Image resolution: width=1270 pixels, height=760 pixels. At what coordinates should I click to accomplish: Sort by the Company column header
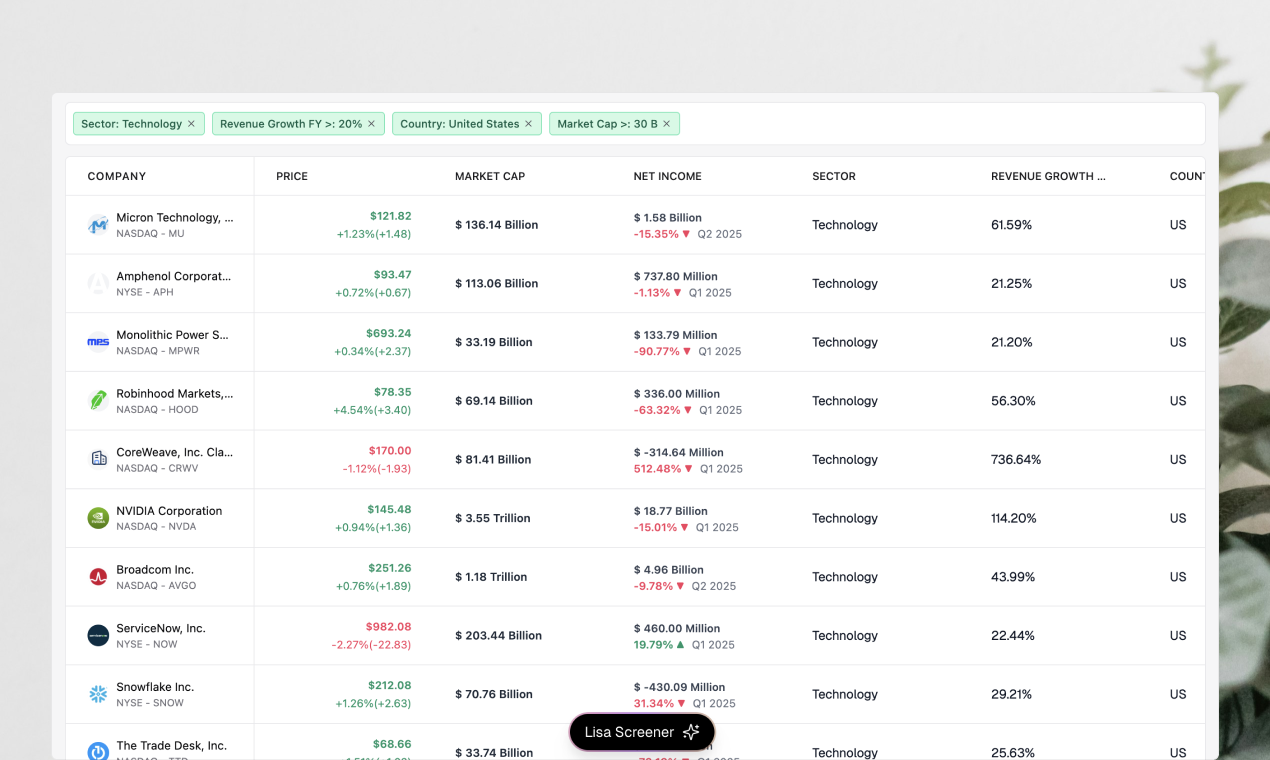point(117,176)
